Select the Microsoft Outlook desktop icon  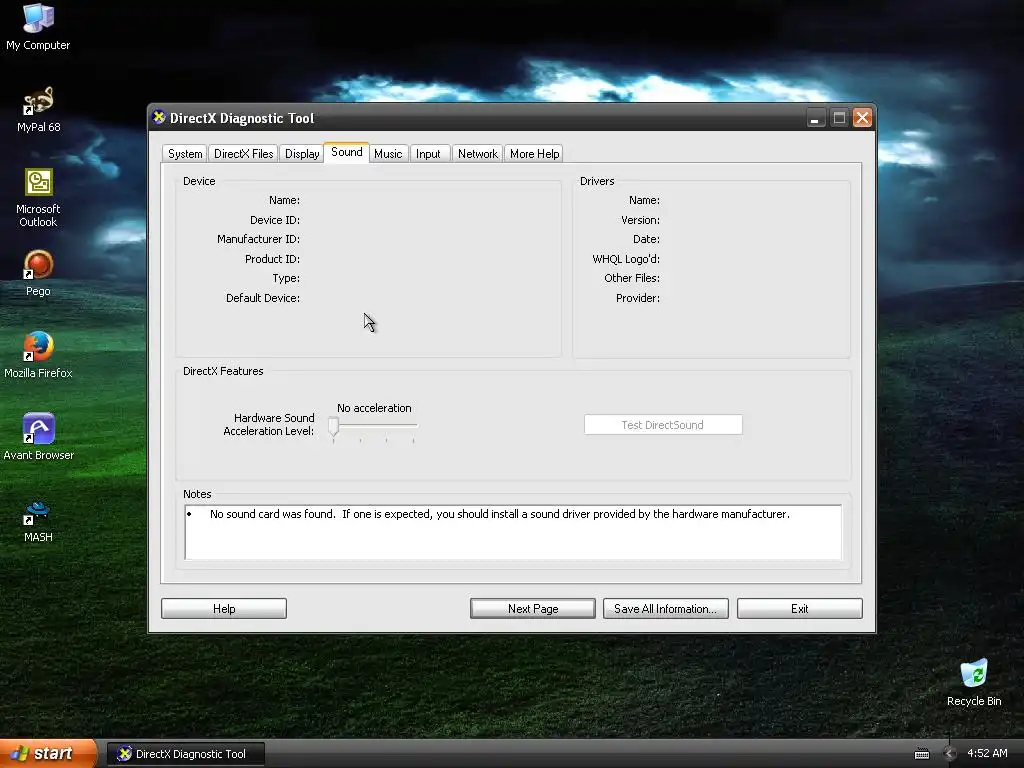pyautogui.click(x=38, y=198)
